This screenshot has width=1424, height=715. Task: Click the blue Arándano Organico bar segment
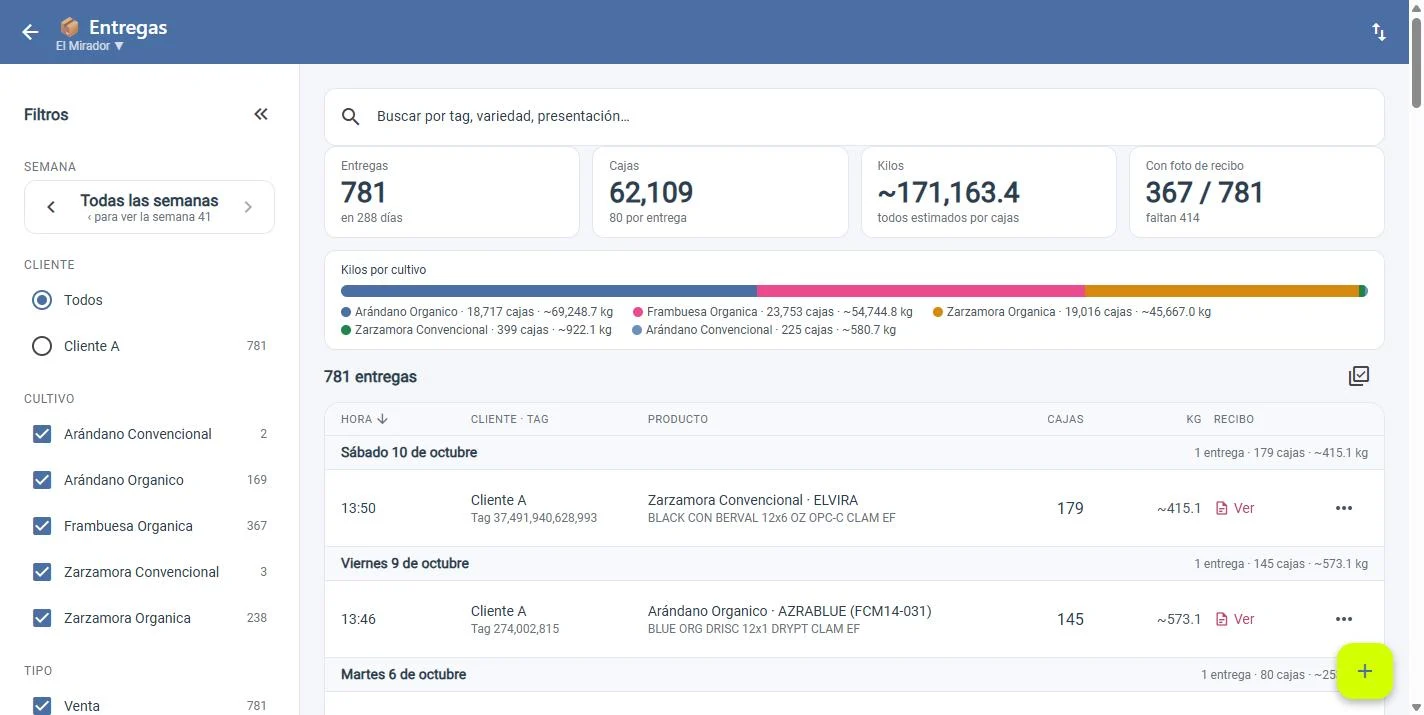549,291
